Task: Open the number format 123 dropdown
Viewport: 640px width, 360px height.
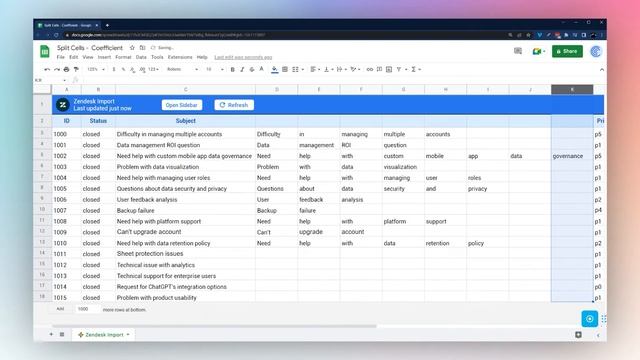Action: (x=153, y=69)
